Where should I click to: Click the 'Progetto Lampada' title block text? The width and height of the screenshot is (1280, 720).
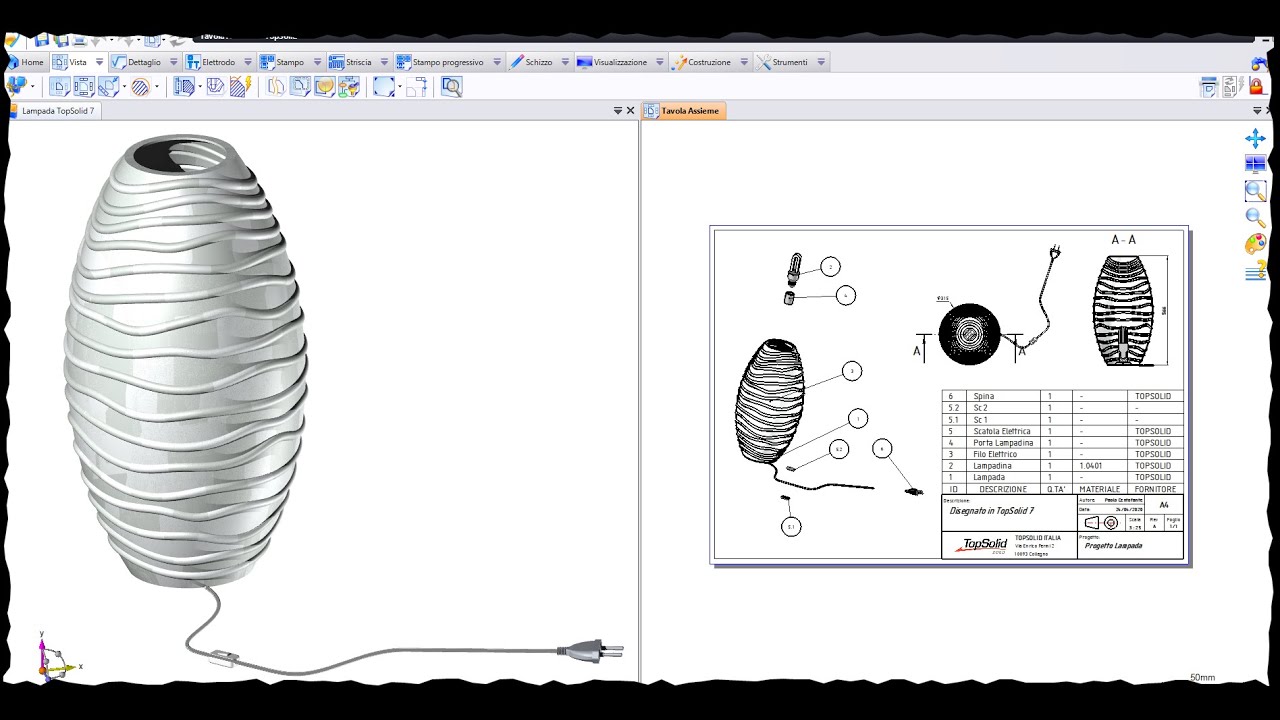click(1113, 546)
